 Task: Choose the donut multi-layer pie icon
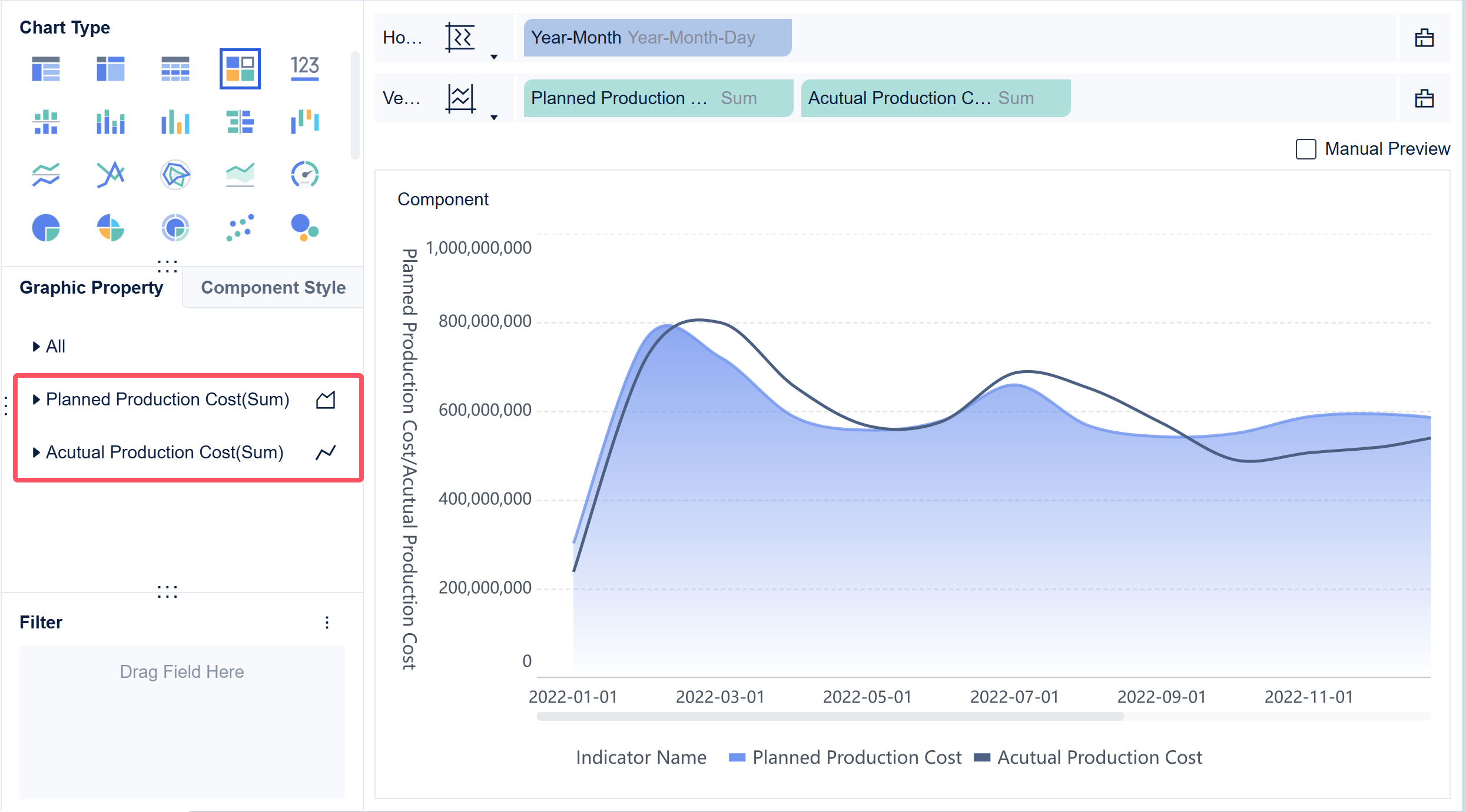pyautogui.click(x=175, y=228)
